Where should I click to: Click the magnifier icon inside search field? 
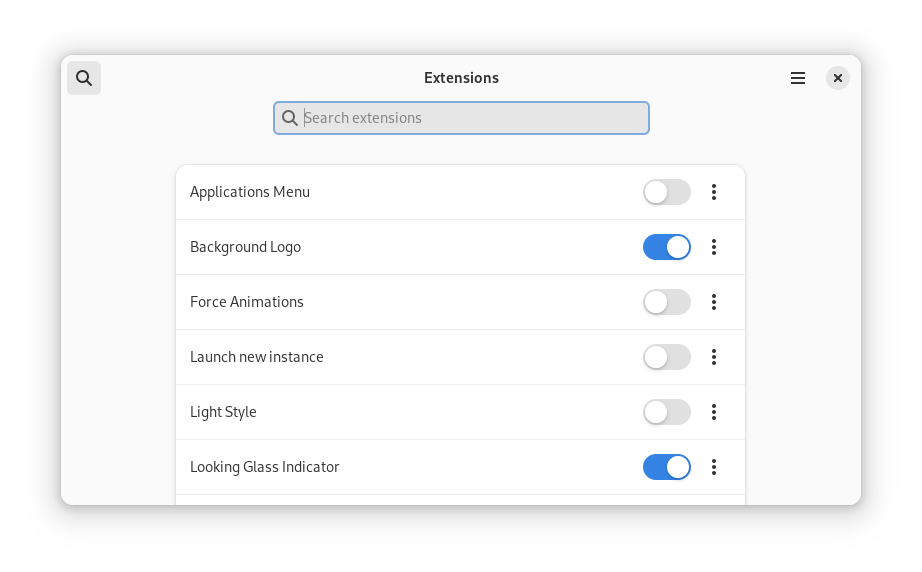(x=290, y=118)
